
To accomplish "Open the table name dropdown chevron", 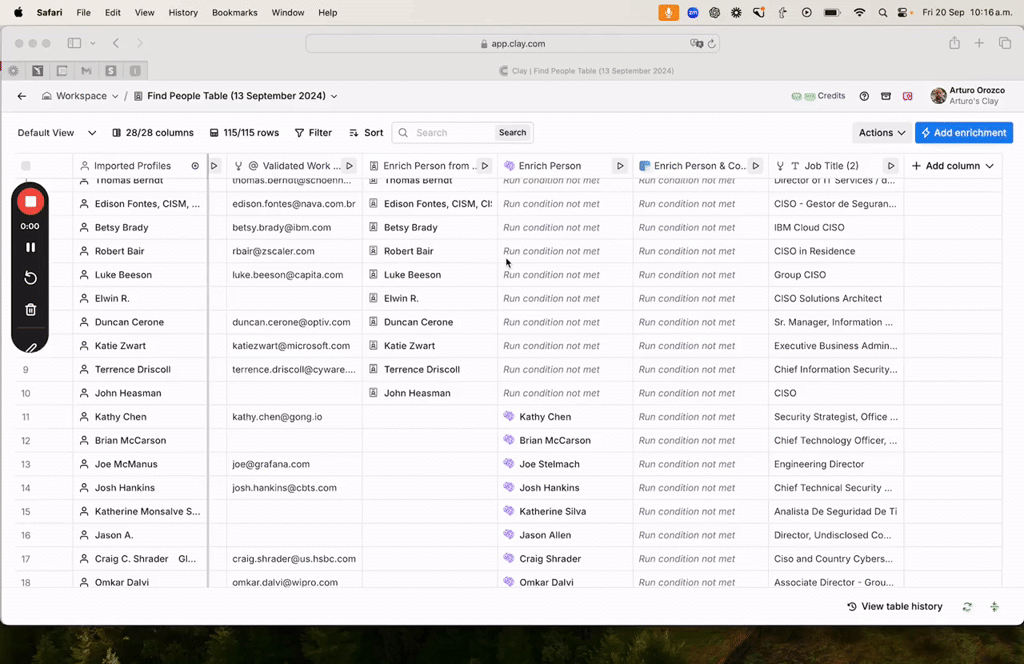I will [334, 96].
